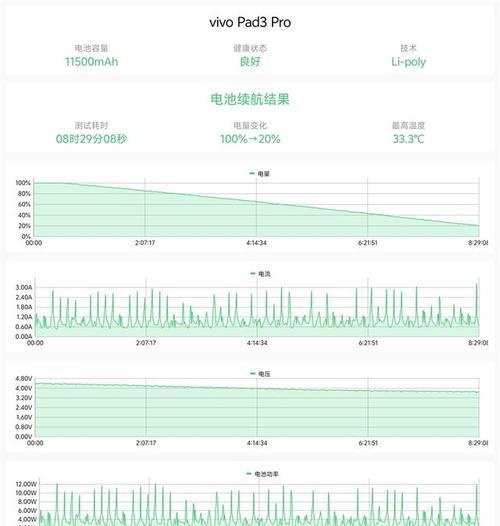
Task: Select the 08时29分08秒 duration value
Action: click(x=91, y=139)
